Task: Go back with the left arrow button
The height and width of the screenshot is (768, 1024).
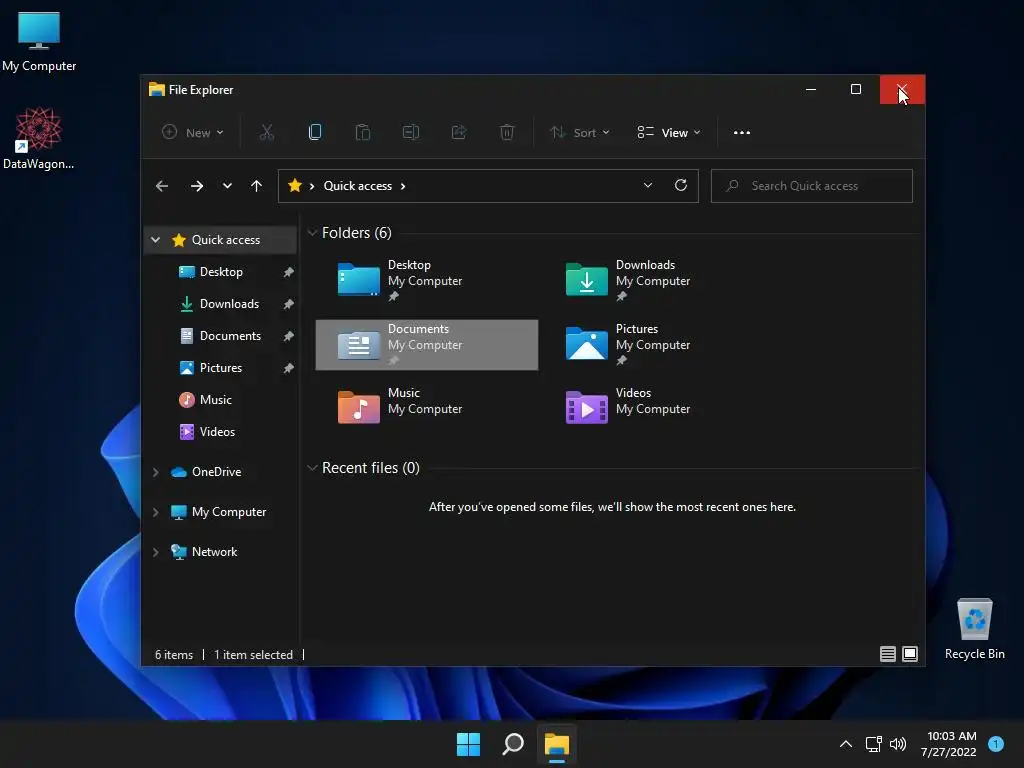Action: click(162, 186)
